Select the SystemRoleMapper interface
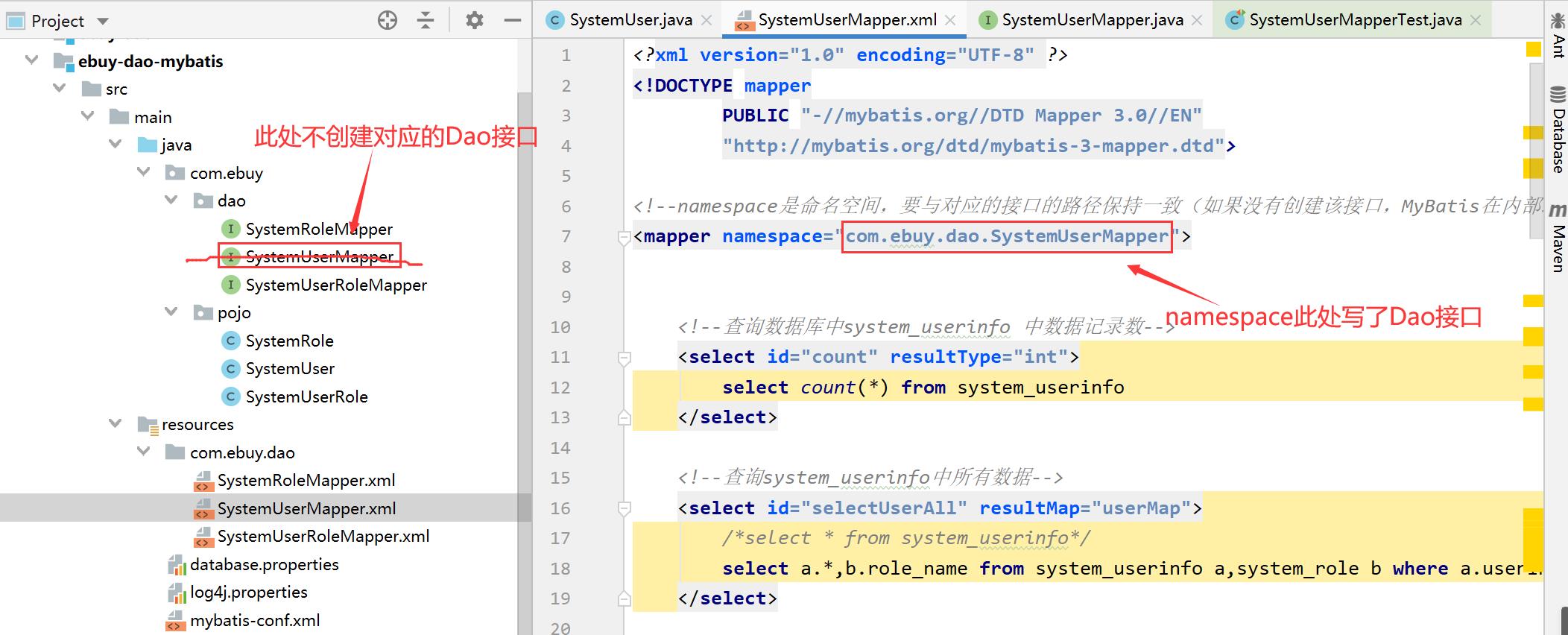This screenshot has width=1568, height=635. [319, 229]
